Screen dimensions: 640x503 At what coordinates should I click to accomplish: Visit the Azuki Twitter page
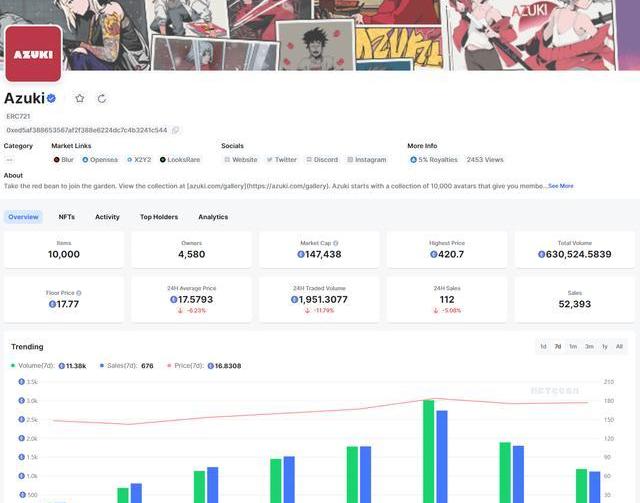(281, 159)
